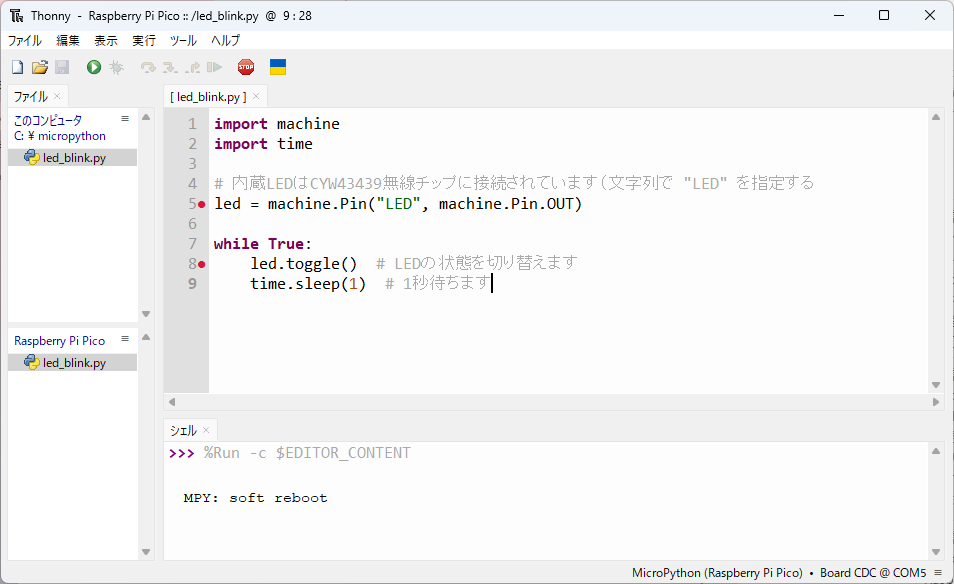Open the ファイル menu
The image size is (954, 584).
pyautogui.click(x=25, y=41)
